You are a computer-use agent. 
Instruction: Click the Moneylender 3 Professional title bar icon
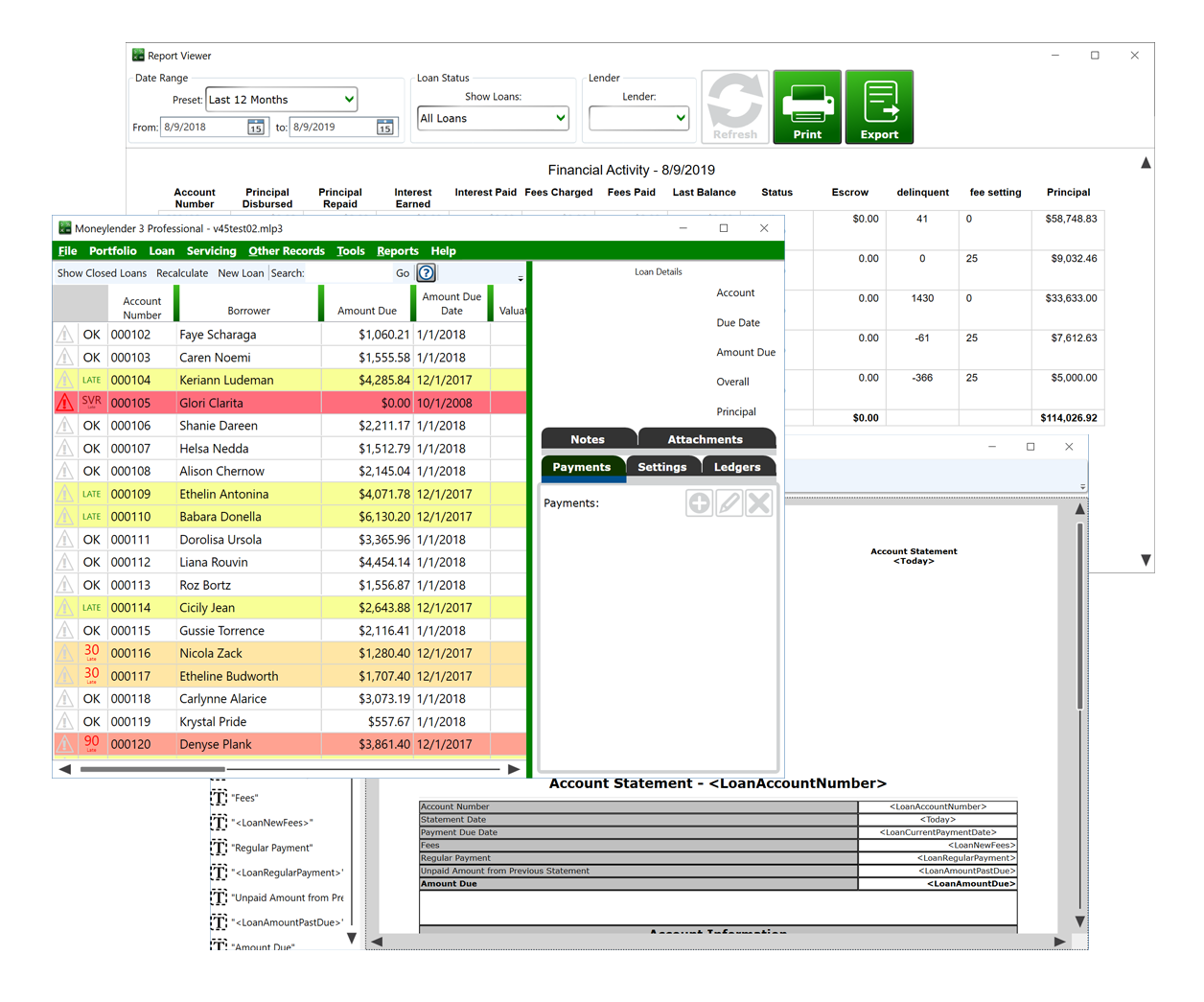click(x=65, y=228)
